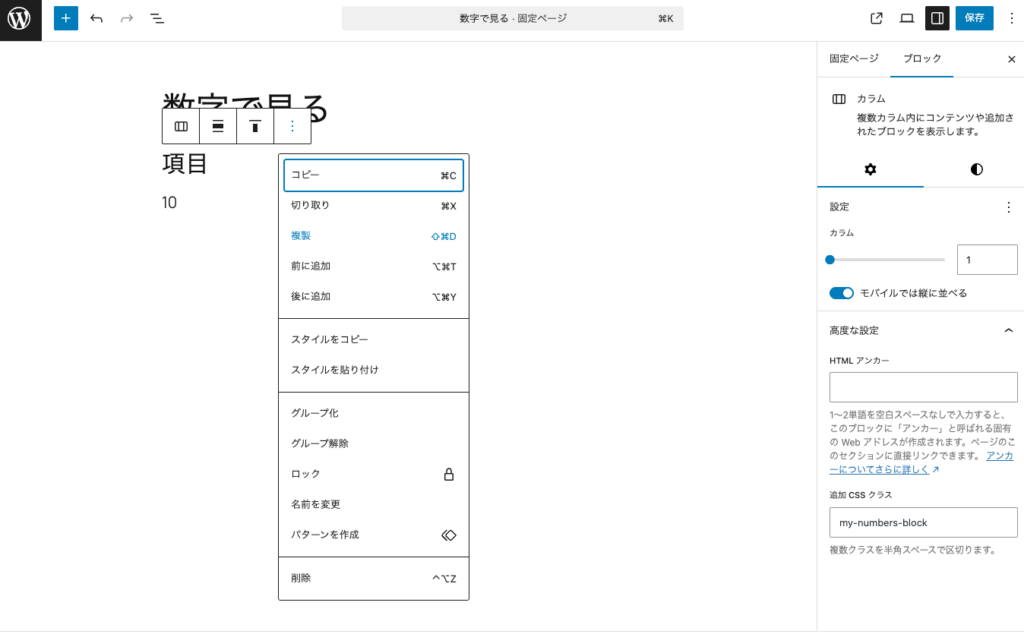Open the document overview list view
The height and width of the screenshot is (634, 1024).
click(x=157, y=18)
